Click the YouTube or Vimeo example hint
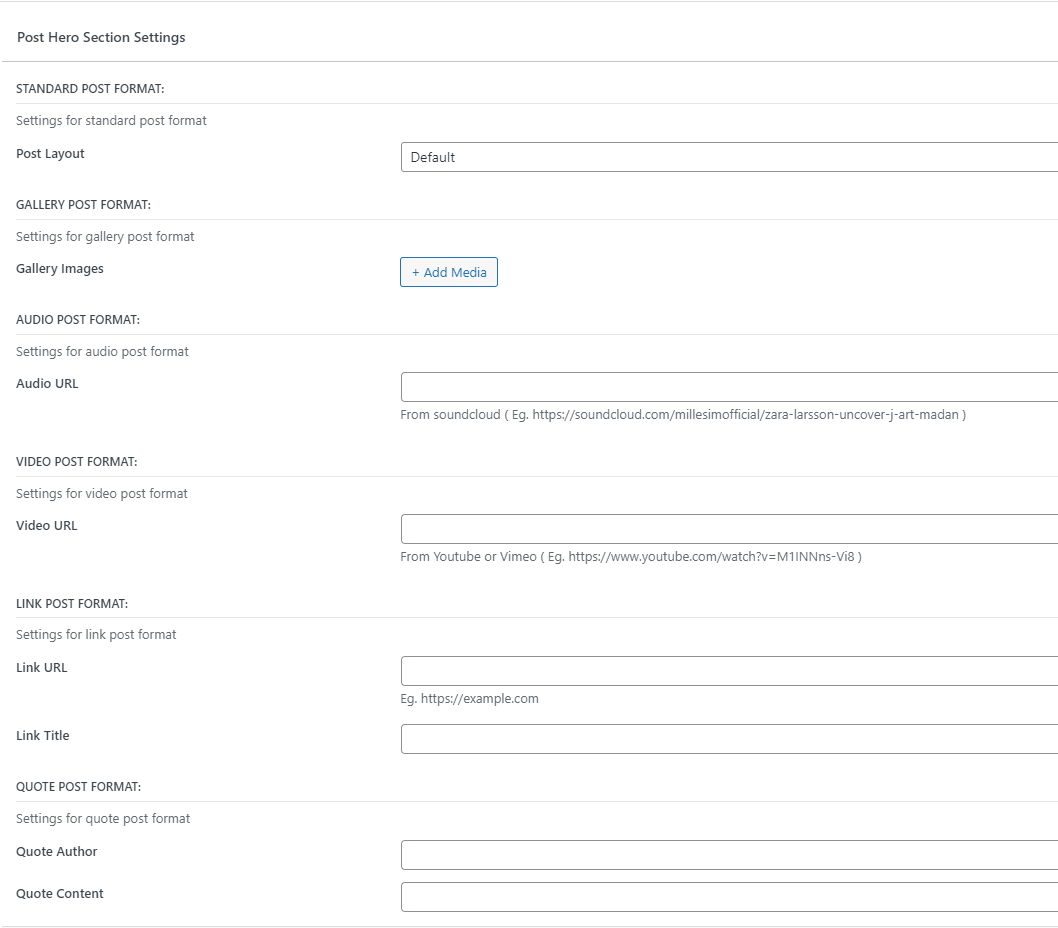Viewport: 1058px width, 928px height. click(x=630, y=557)
